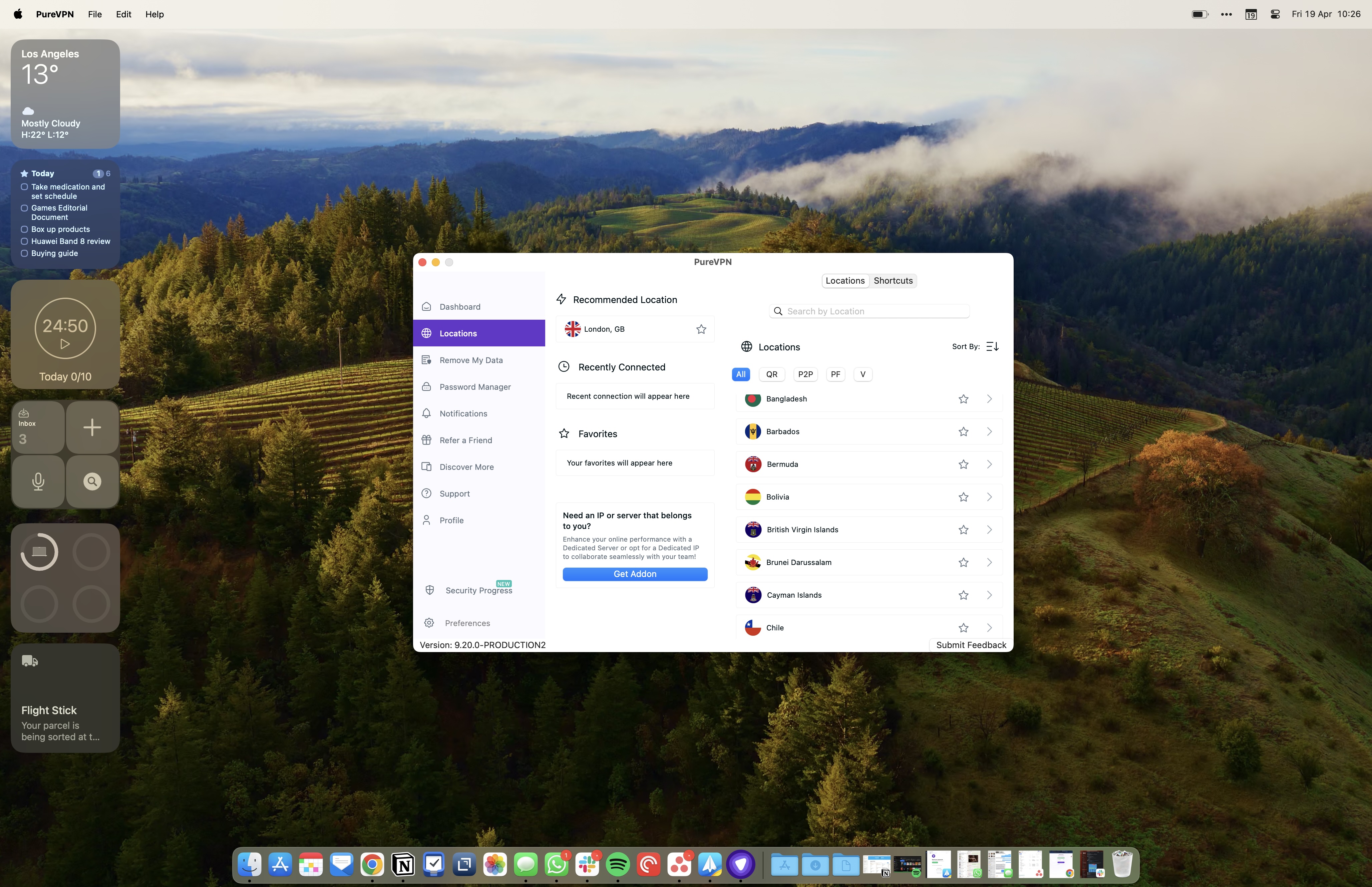
Task: Star Bolivia as a favorite
Action: click(963, 497)
